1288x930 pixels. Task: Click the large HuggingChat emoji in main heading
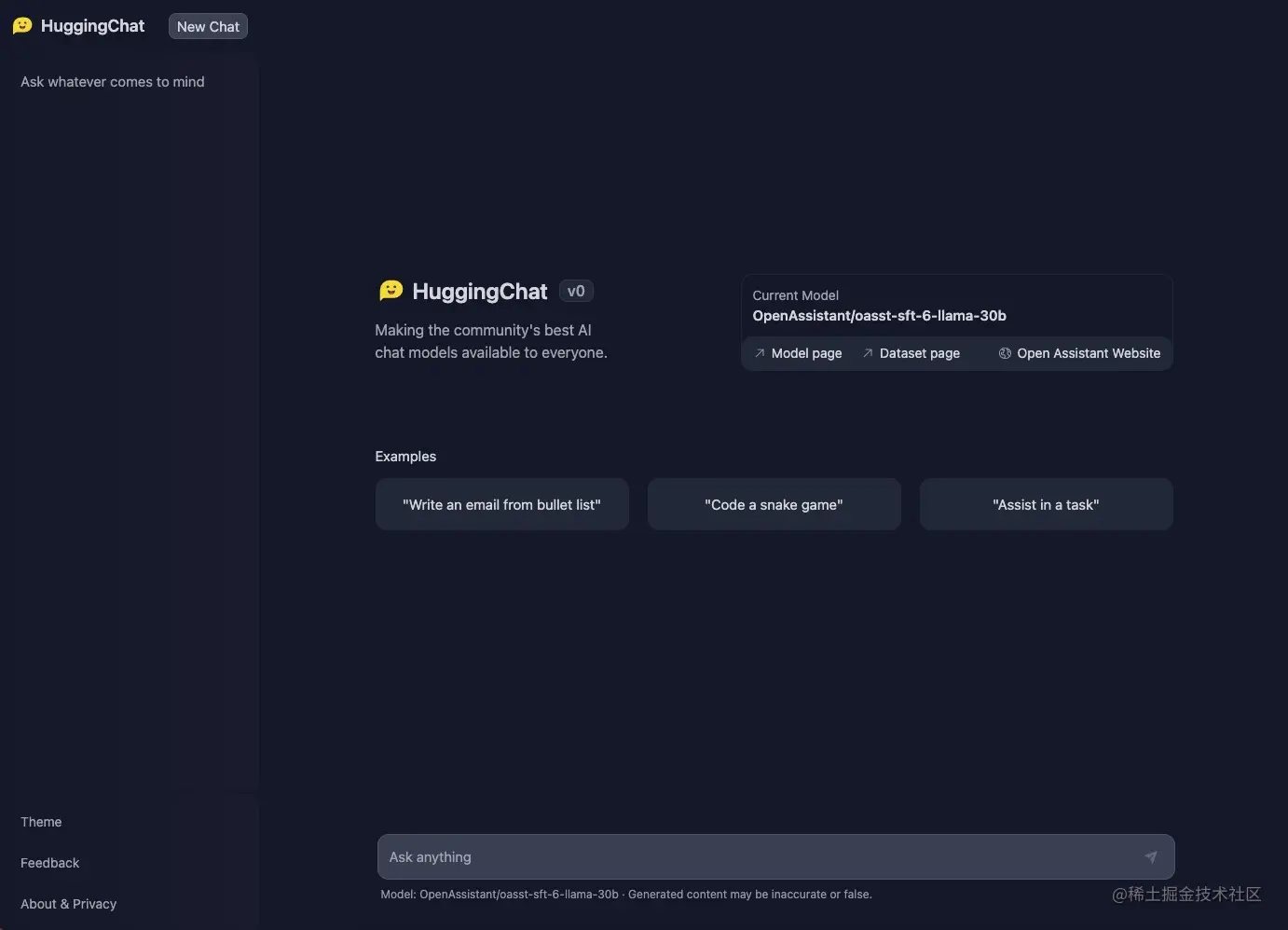pyautogui.click(x=391, y=291)
